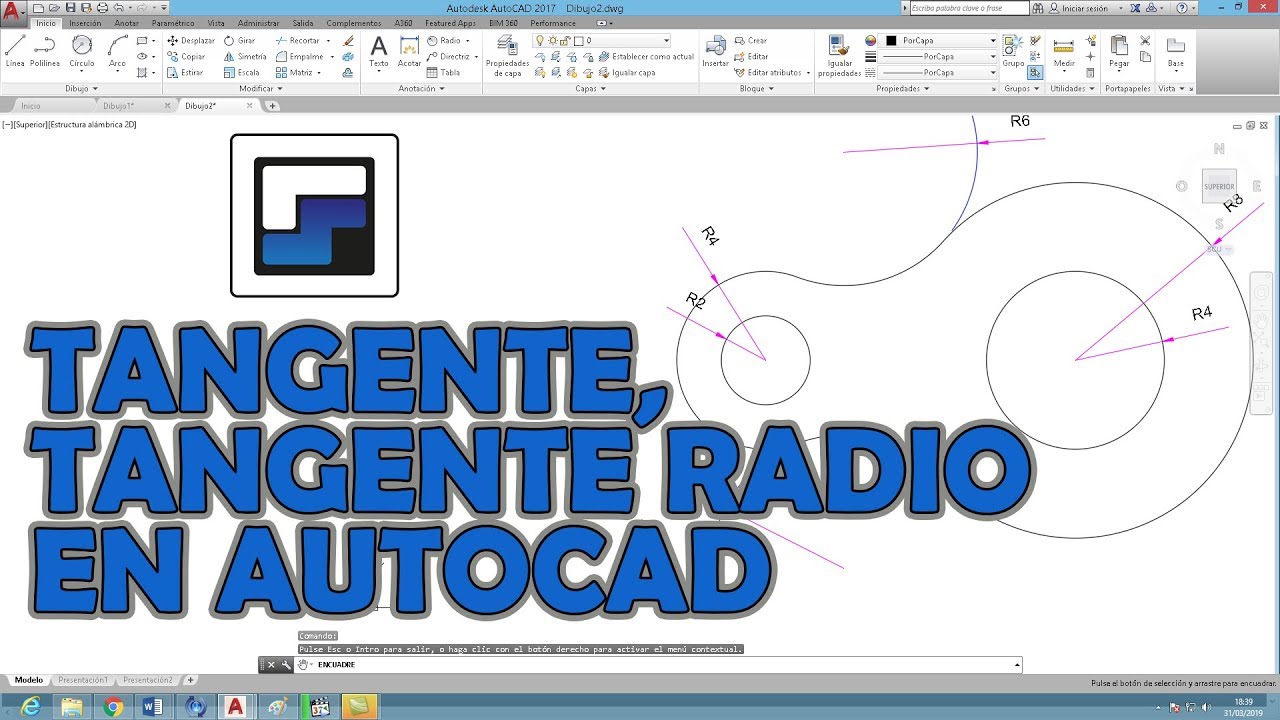
Task: Click the Medir measure tool
Action: pos(1064,52)
